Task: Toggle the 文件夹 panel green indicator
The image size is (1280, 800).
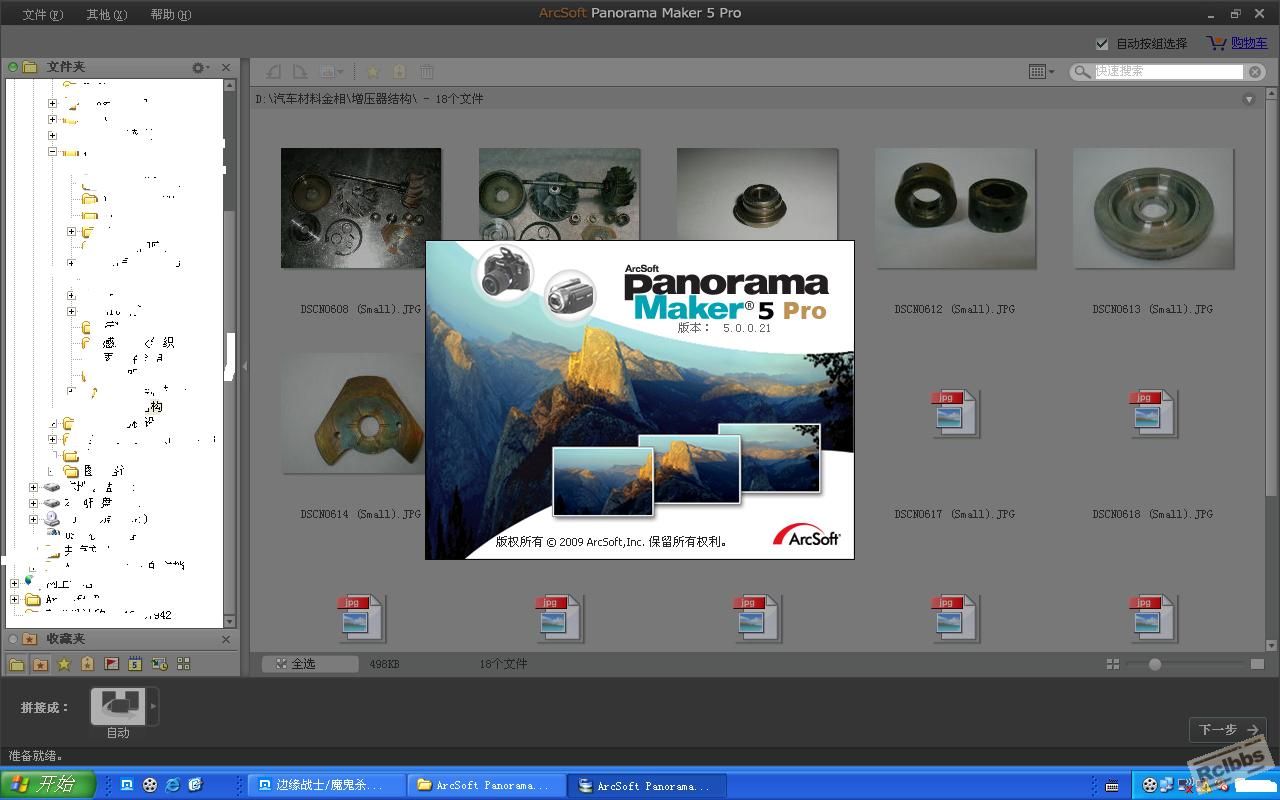Action: pos(13,67)
